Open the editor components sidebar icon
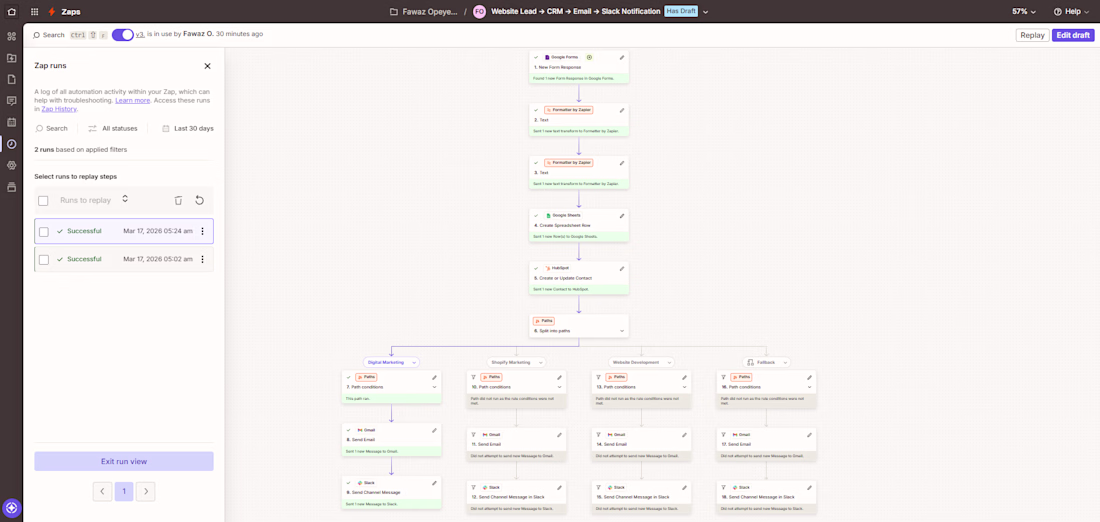This screenshot has width=1100, height=522. [11, 36]
